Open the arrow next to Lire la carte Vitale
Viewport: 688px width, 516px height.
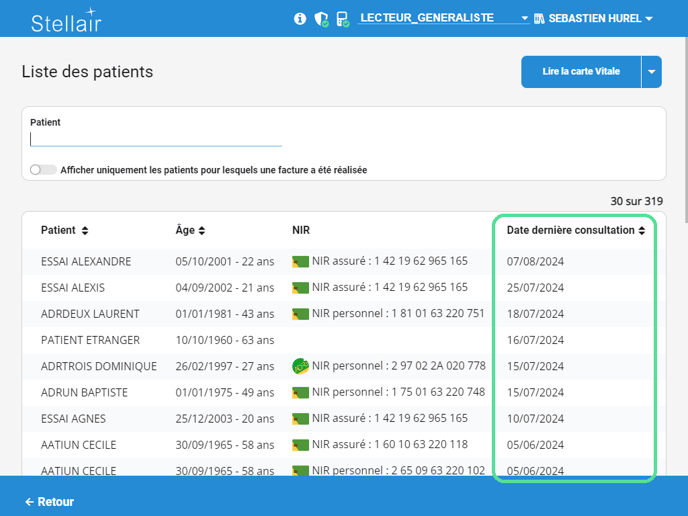pos(652,72)
